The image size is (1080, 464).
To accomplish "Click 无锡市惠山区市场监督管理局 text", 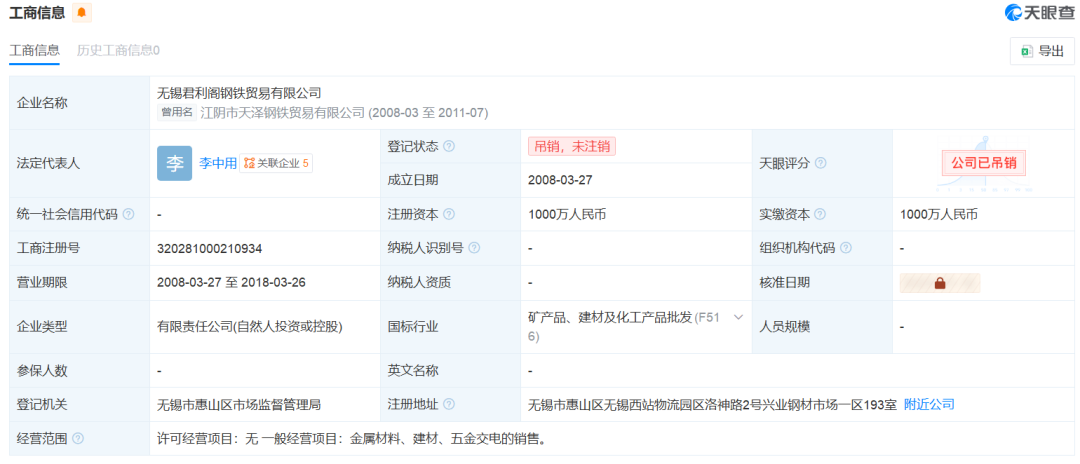I will tap(239, 404).
